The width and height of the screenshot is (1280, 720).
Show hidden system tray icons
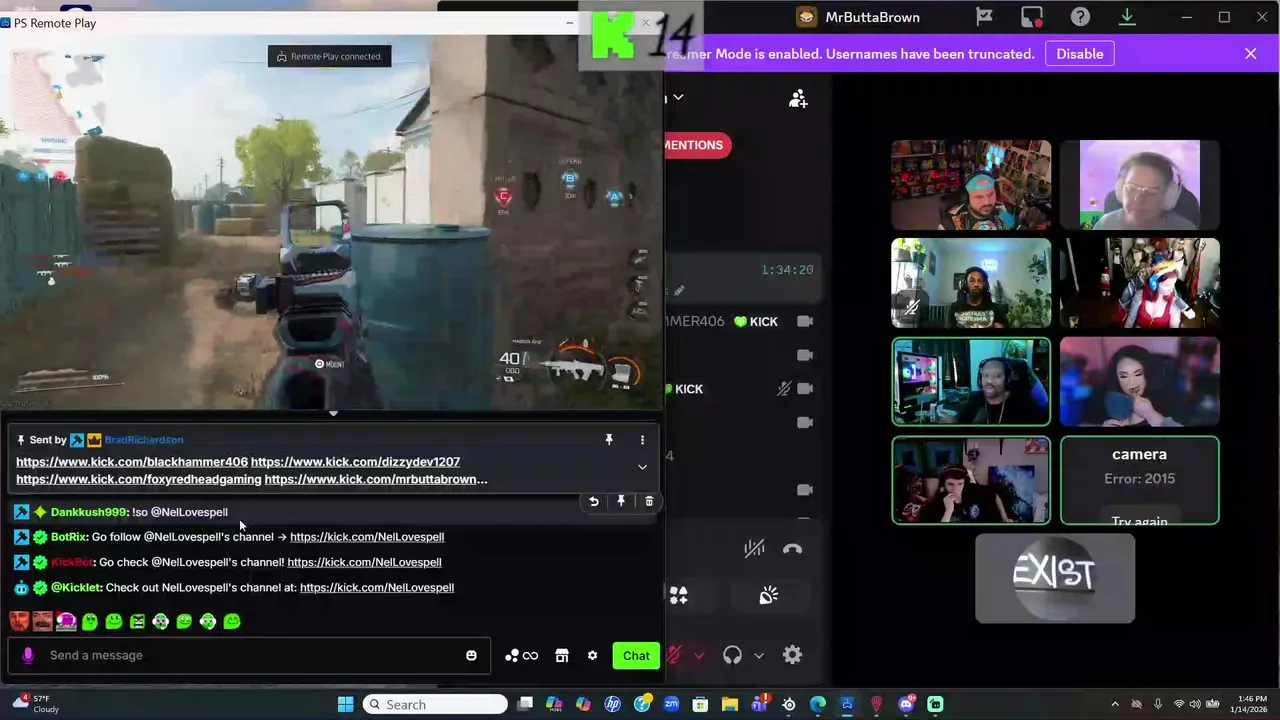tap(1115, 704)
